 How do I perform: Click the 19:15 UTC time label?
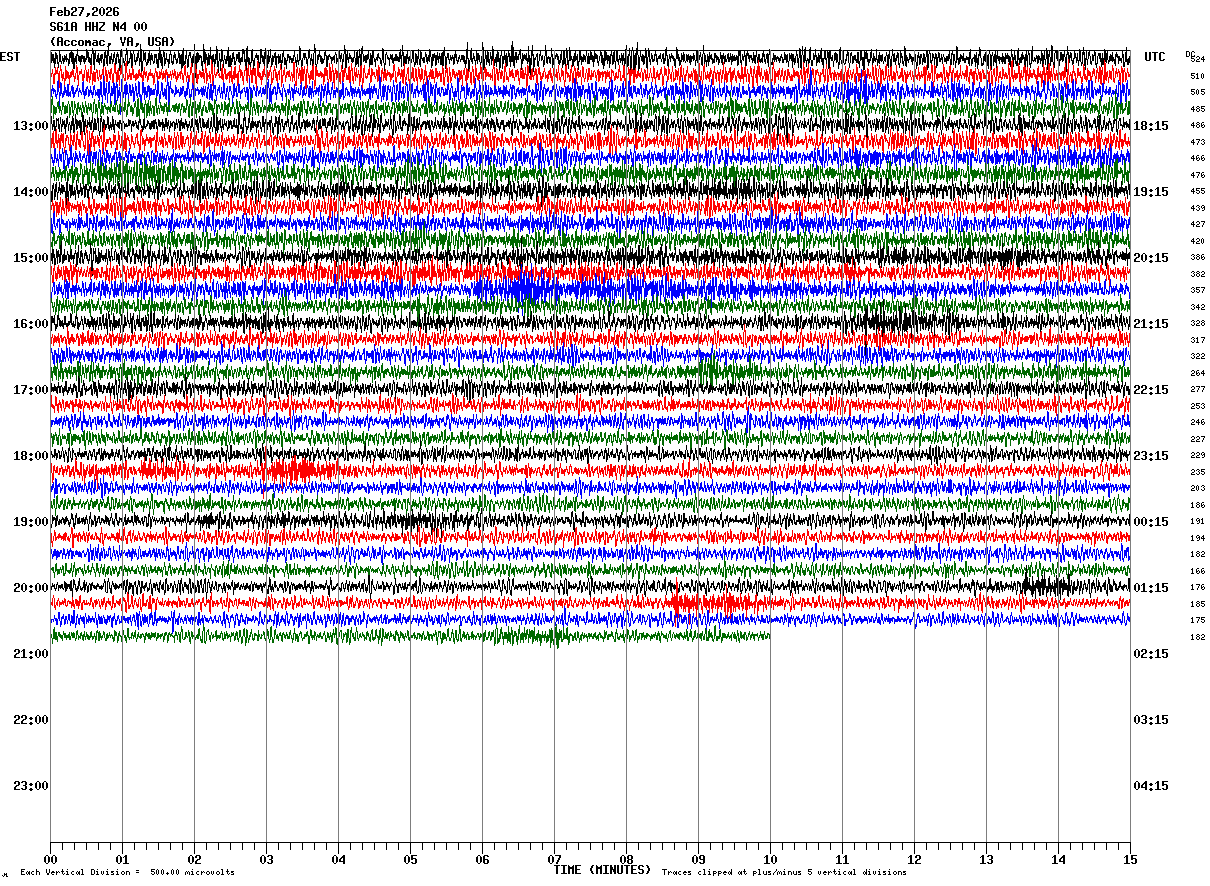click(1151, 192)
